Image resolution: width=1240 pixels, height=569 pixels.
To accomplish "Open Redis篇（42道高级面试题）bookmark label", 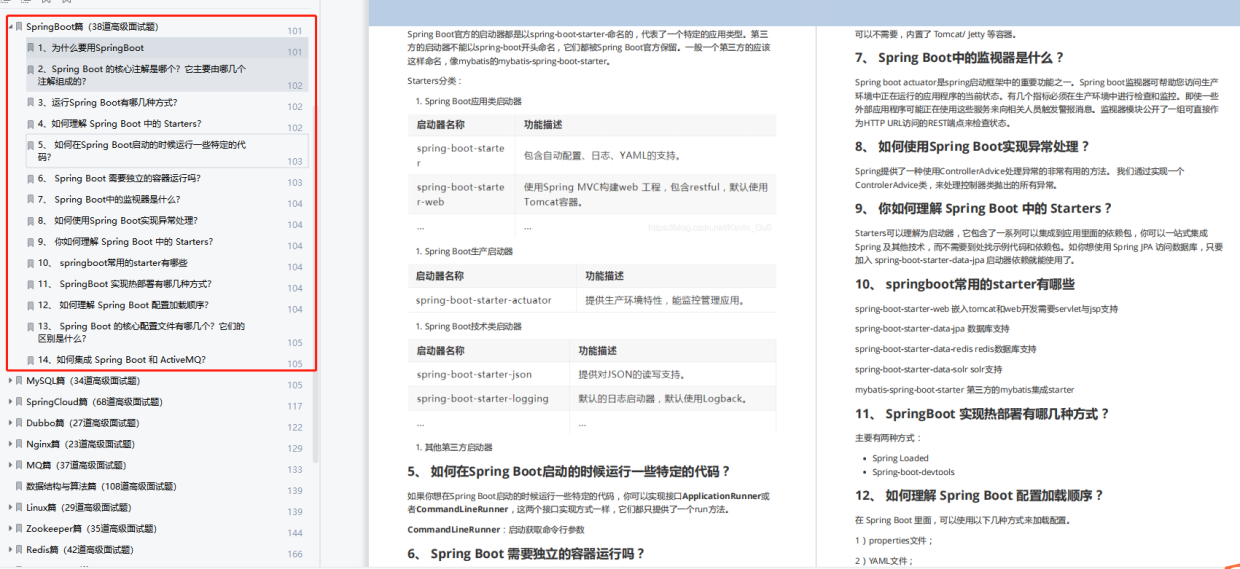I will [x=79, y=549].
